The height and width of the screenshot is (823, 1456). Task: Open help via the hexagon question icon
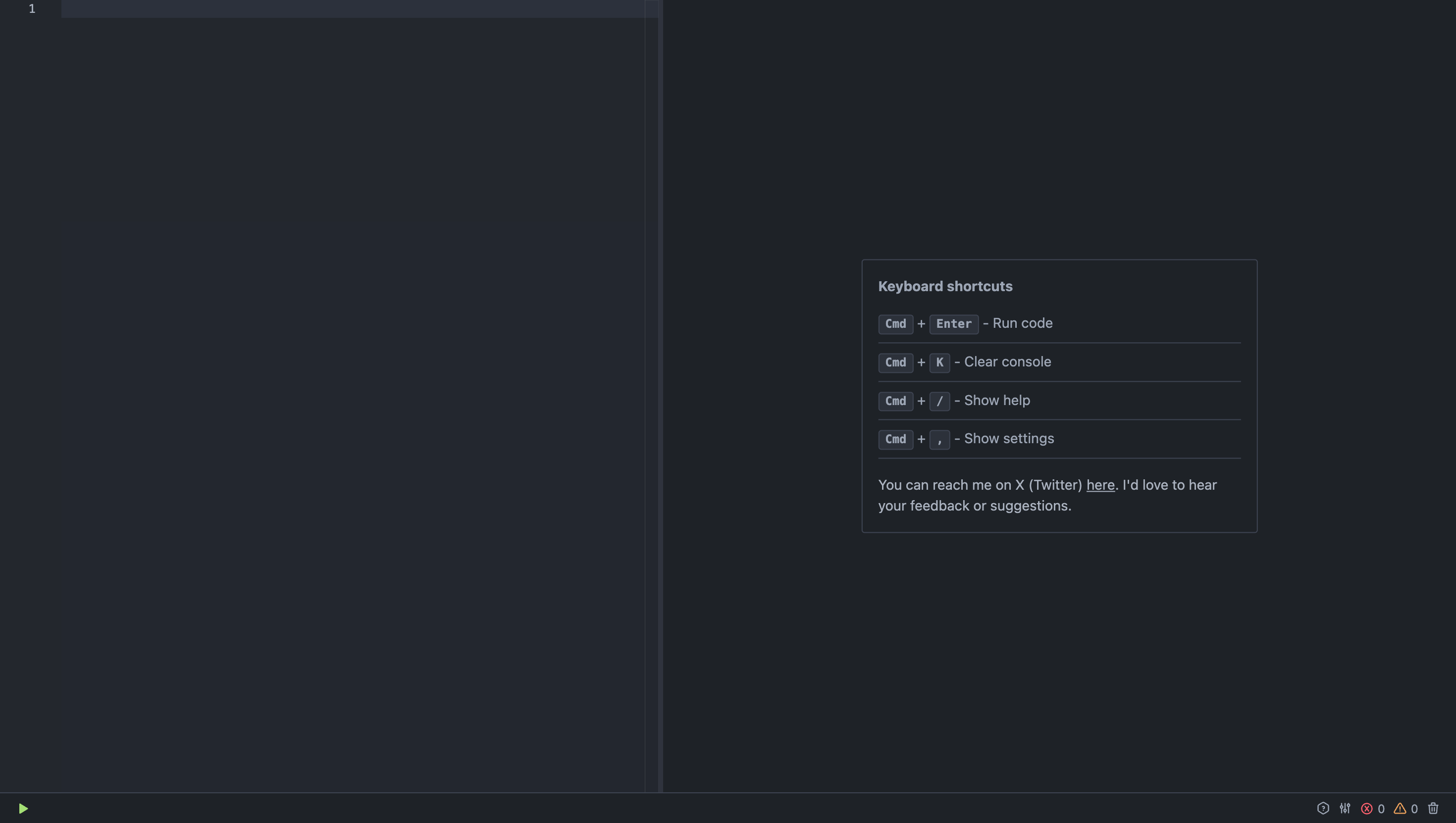pos(1323,808)
